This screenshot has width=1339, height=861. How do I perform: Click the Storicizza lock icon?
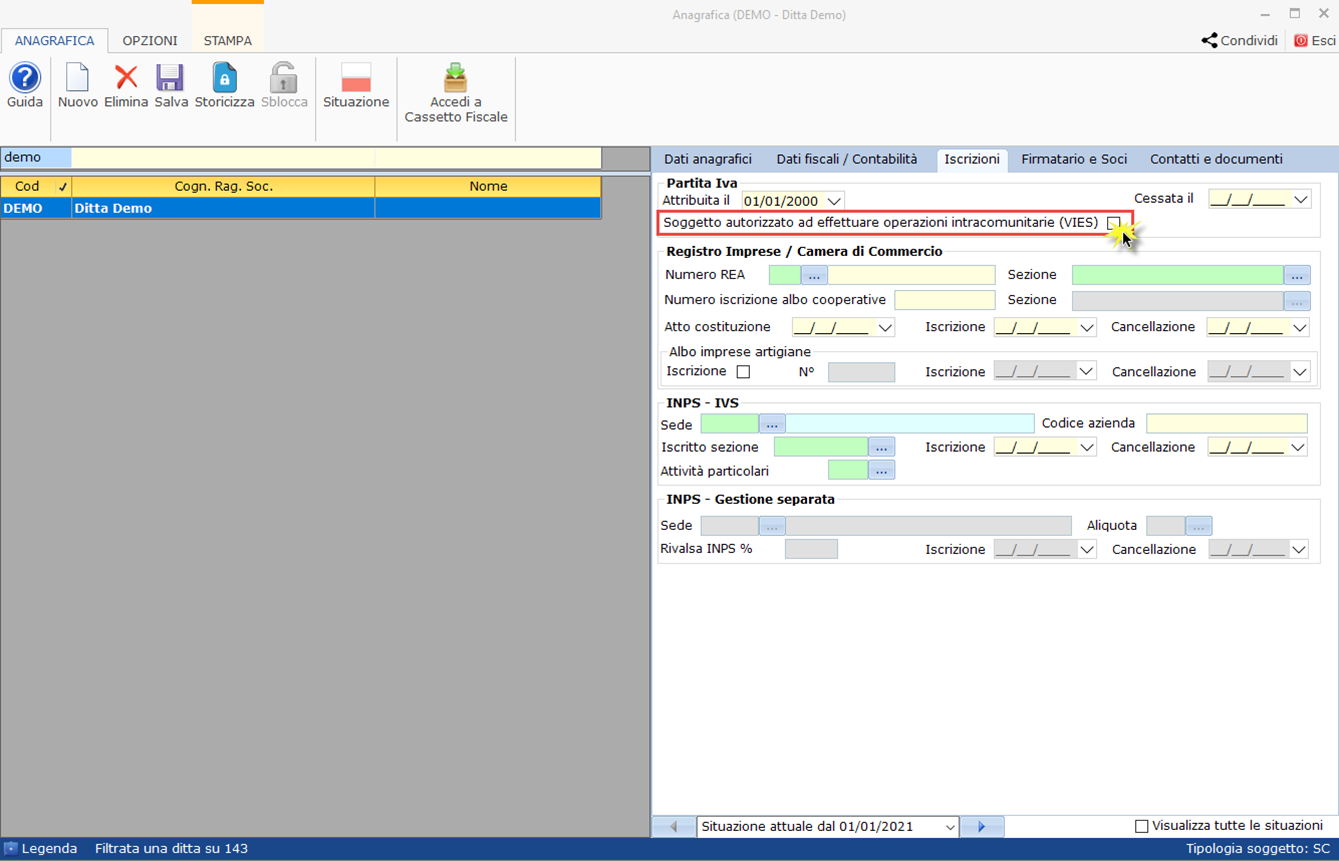pyautogui.click(x=224, y=79)
